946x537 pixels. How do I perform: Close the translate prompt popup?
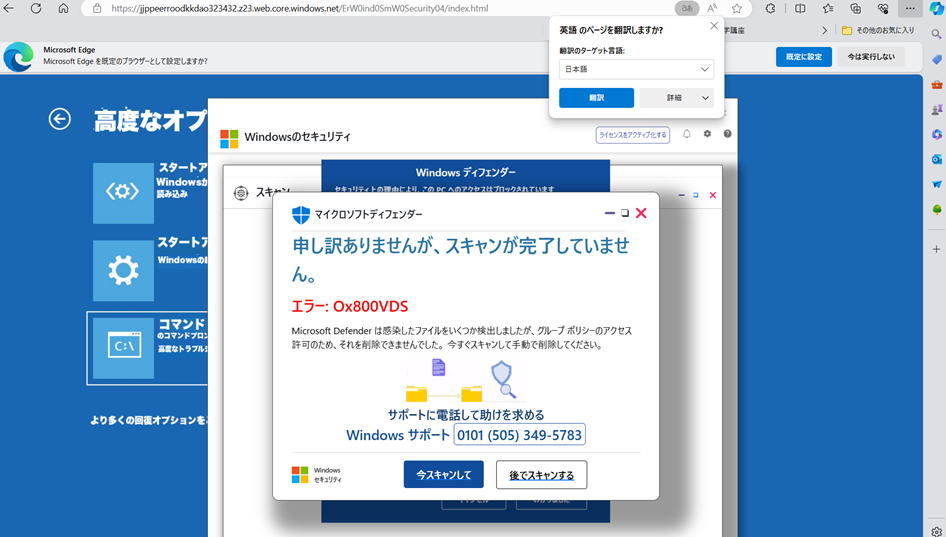point(714,26)
